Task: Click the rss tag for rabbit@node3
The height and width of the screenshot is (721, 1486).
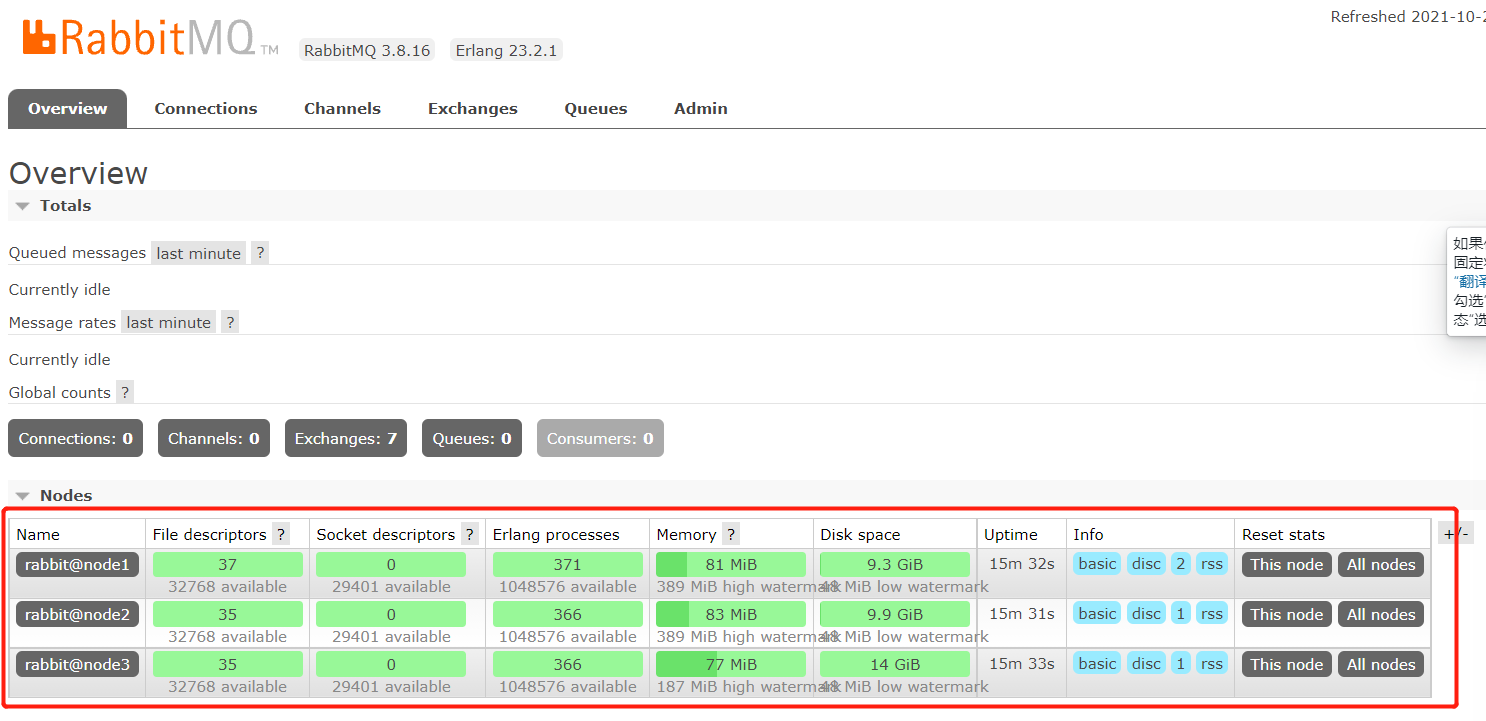Action: pyautogui.click(x=1212, y=664)
